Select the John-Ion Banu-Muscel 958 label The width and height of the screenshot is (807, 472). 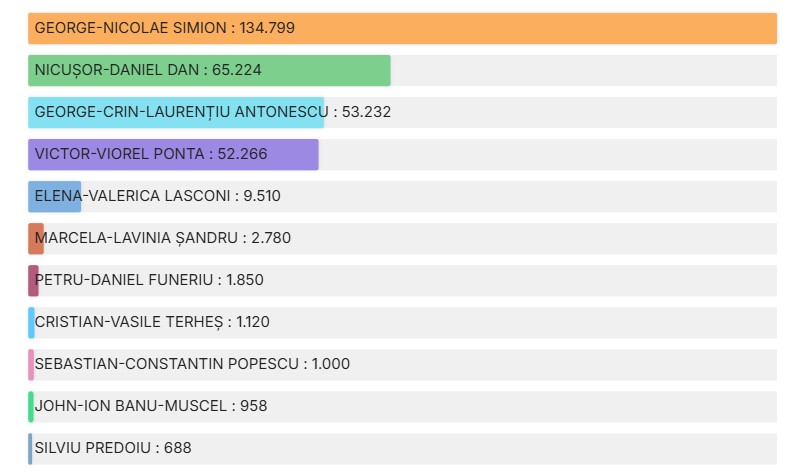(151, 406)
